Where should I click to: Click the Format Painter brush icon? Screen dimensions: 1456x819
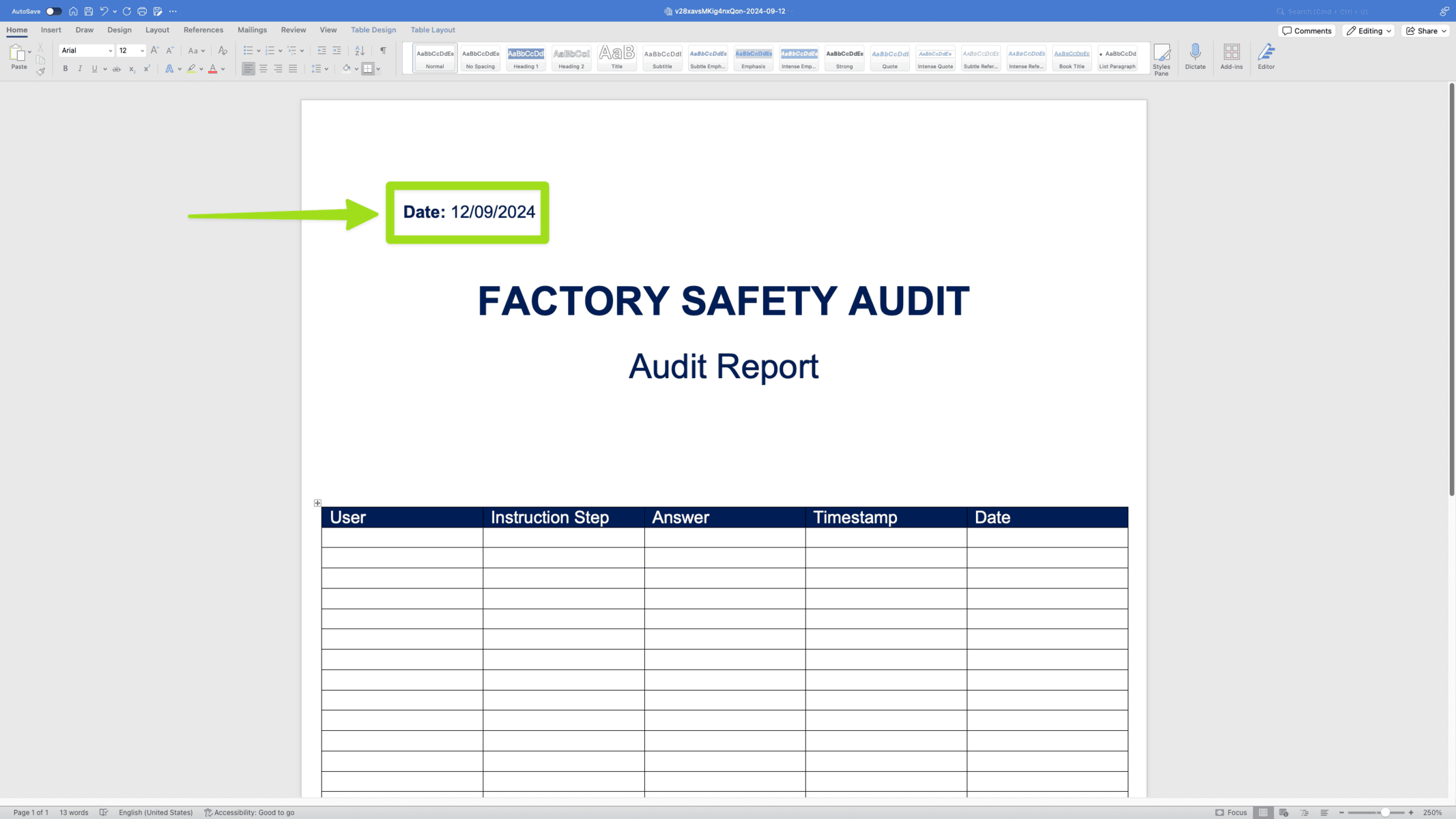tap(40, 71)
